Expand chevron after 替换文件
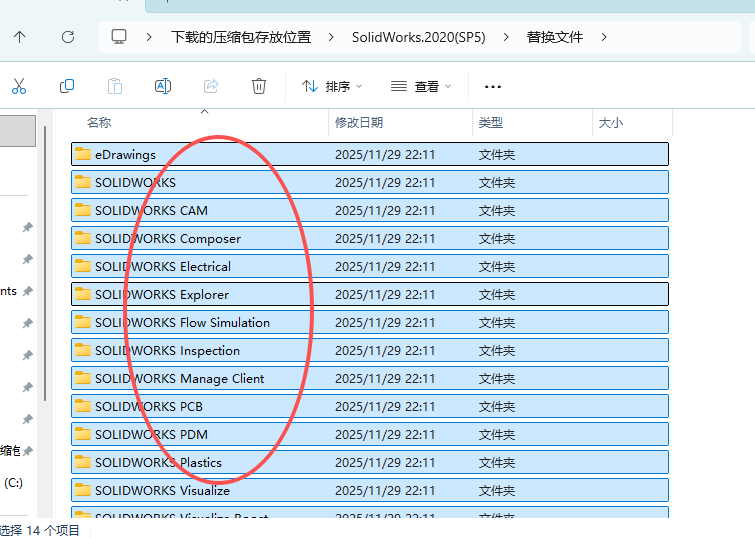 click(604, 37)
